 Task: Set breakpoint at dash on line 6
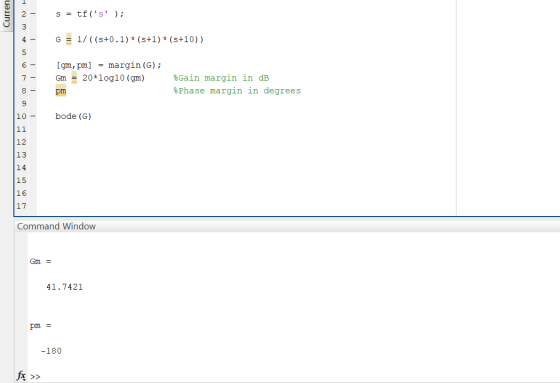[33, 65]
